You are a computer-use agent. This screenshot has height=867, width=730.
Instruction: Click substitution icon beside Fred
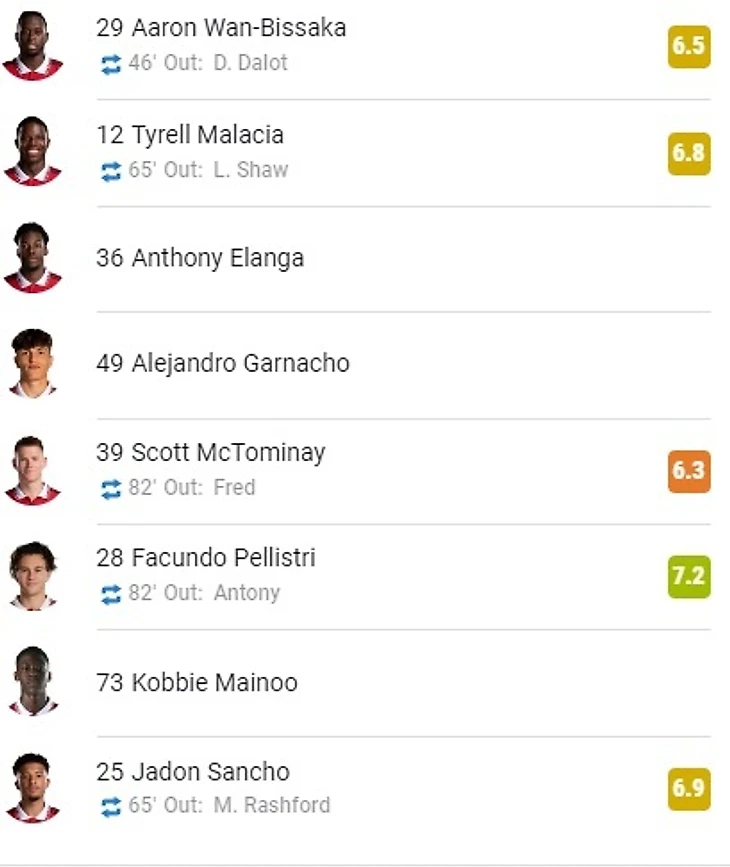110,489
